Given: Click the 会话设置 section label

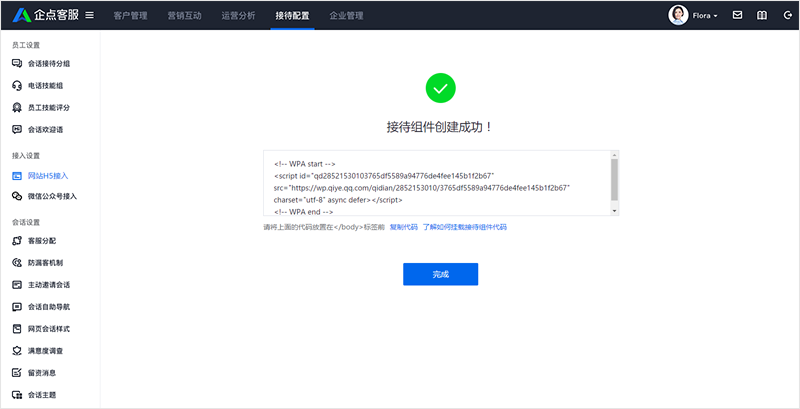Looking at the screenshot, I should click(x=26, y=222).
